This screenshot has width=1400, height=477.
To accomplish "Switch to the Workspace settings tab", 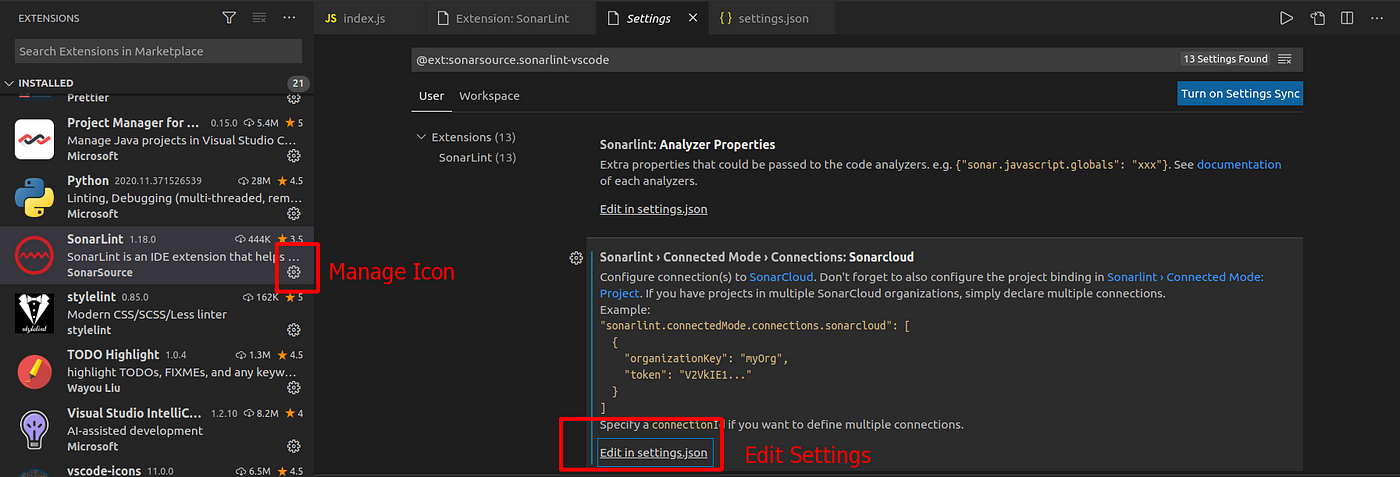I will pyautogui.click(x=489, y=96).
